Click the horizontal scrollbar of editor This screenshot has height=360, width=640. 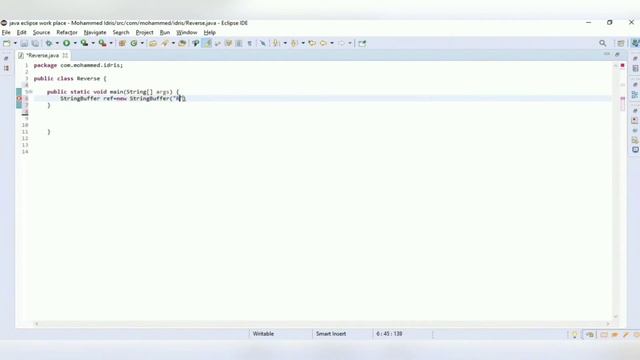tap(322, 324)
